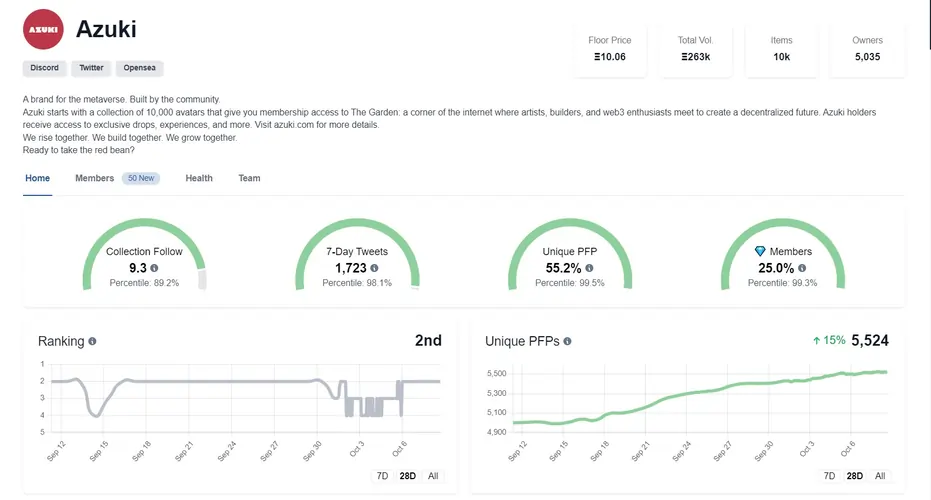Click the Total Vol. stat card
931x500 pixels.
point(695,50)
